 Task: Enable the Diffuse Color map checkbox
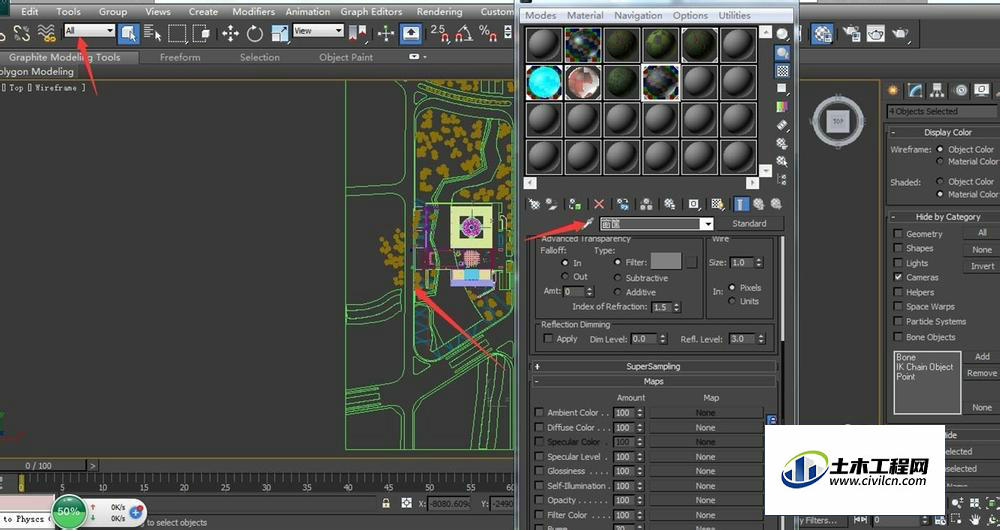540,427
